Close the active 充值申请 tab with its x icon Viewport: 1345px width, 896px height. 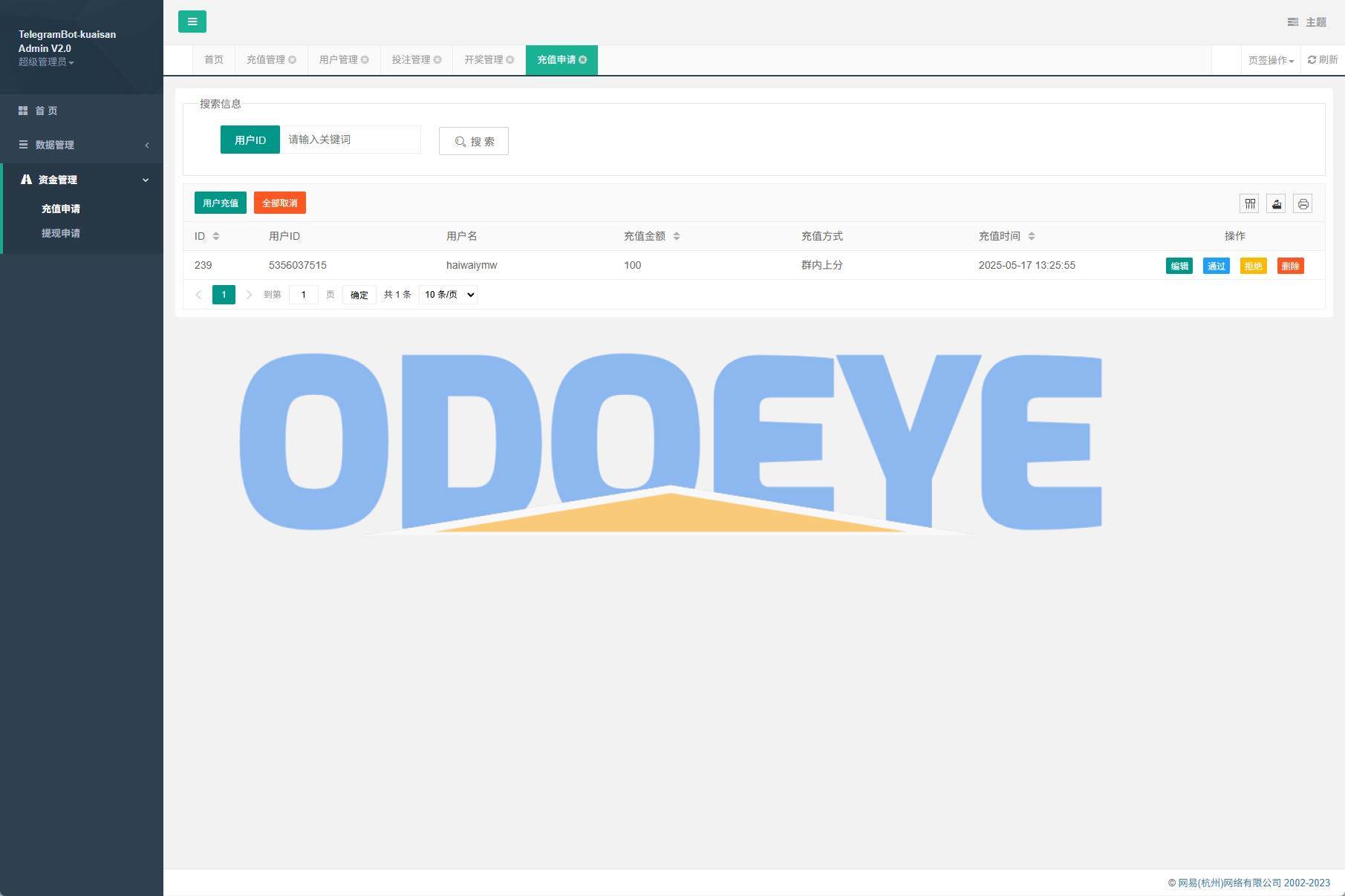click(583, 59)
